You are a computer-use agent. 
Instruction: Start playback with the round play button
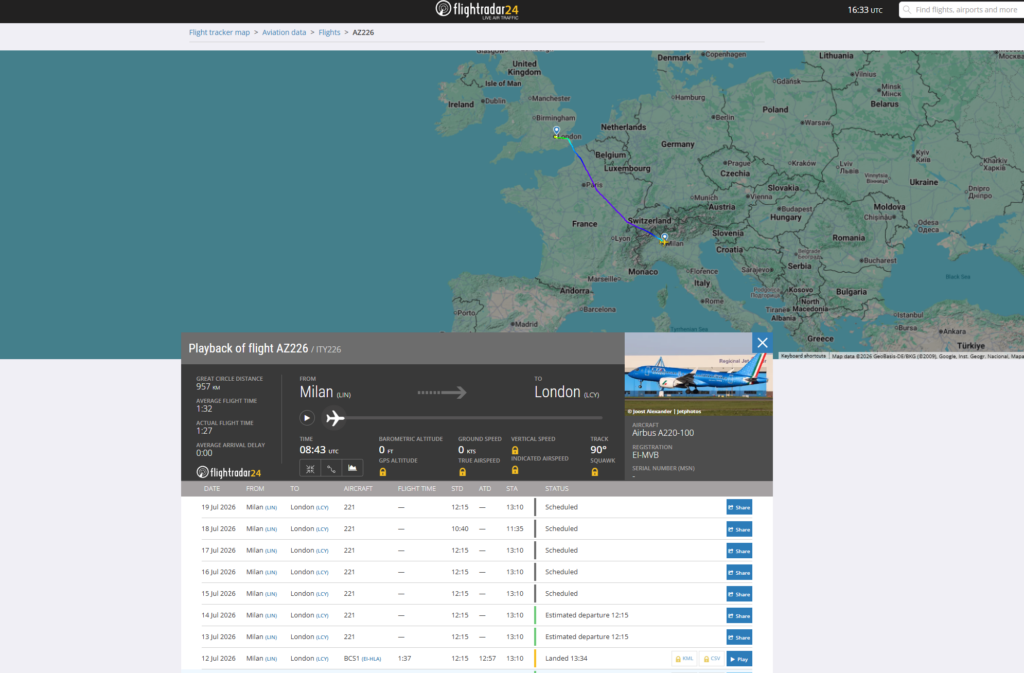[307, 418]
